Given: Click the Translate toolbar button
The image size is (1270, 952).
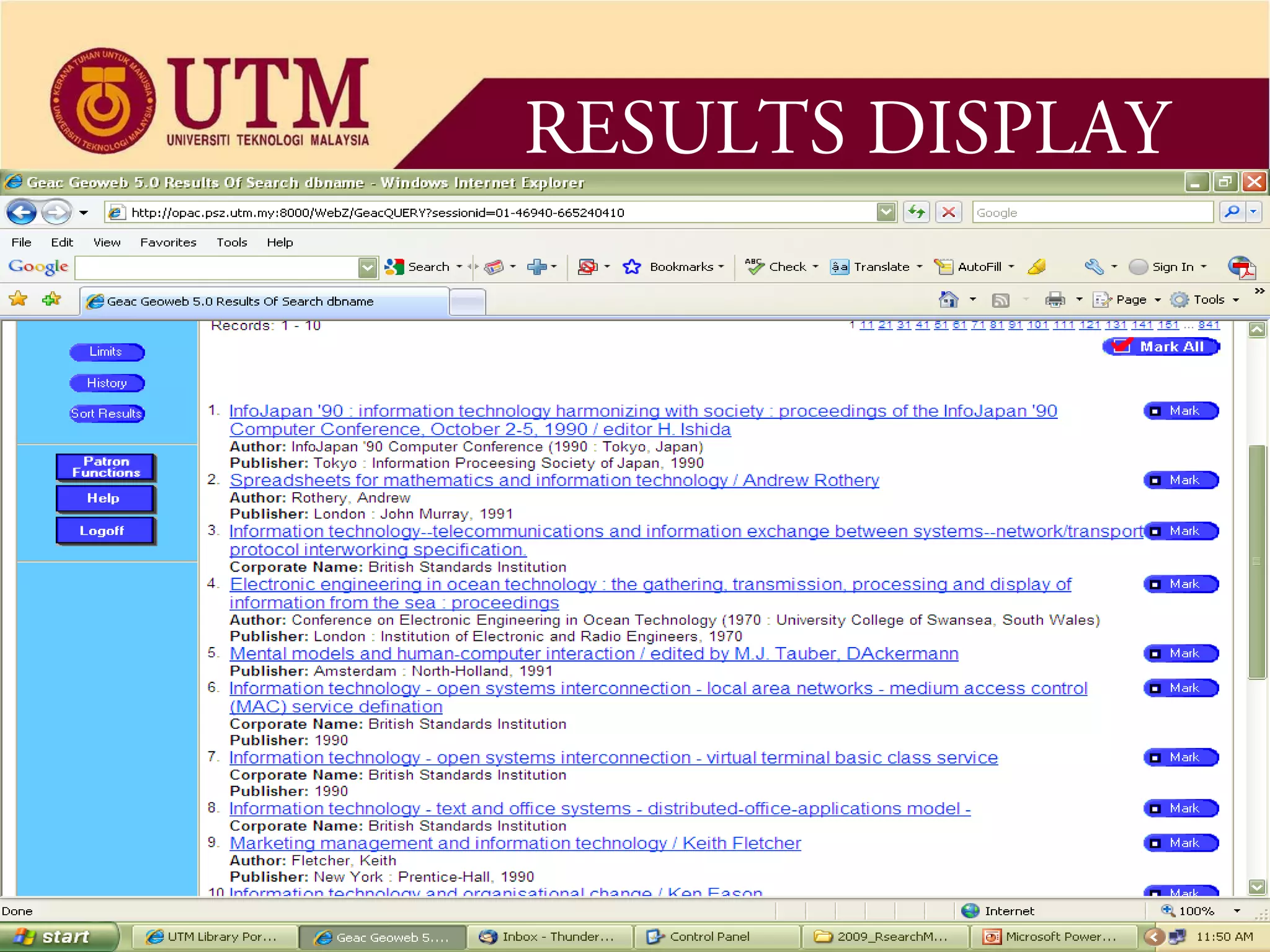Looking at the screenshot, I should [869, 267].
